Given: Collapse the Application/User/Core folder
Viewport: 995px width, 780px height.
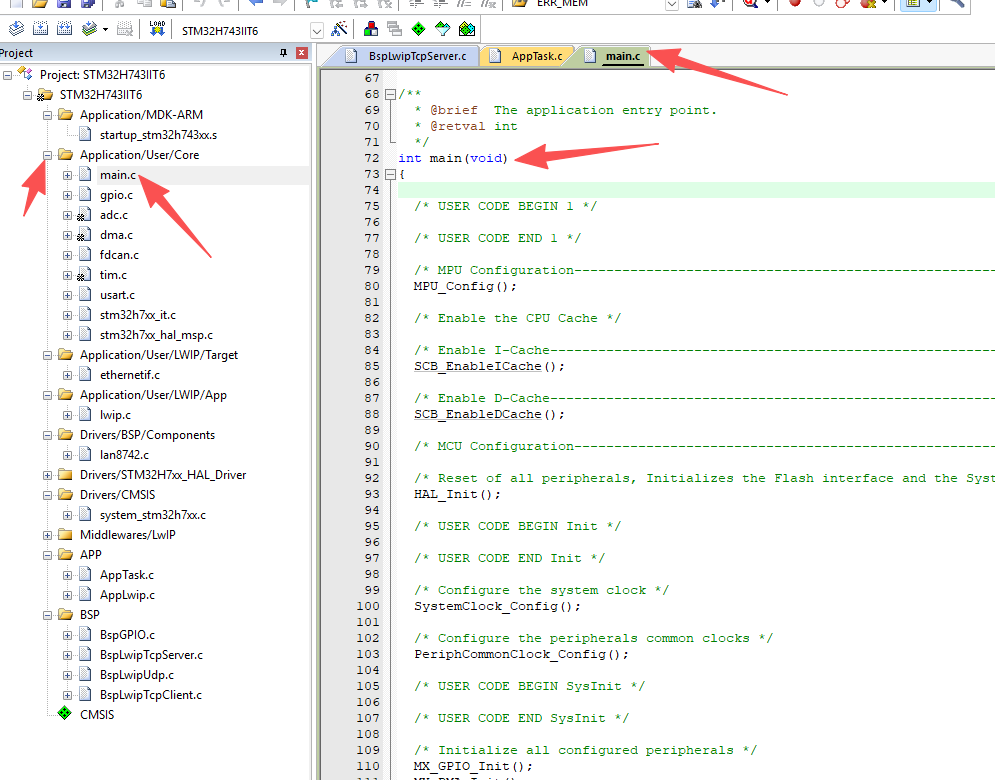Looking at the screenshot, I should coord(48,155).
